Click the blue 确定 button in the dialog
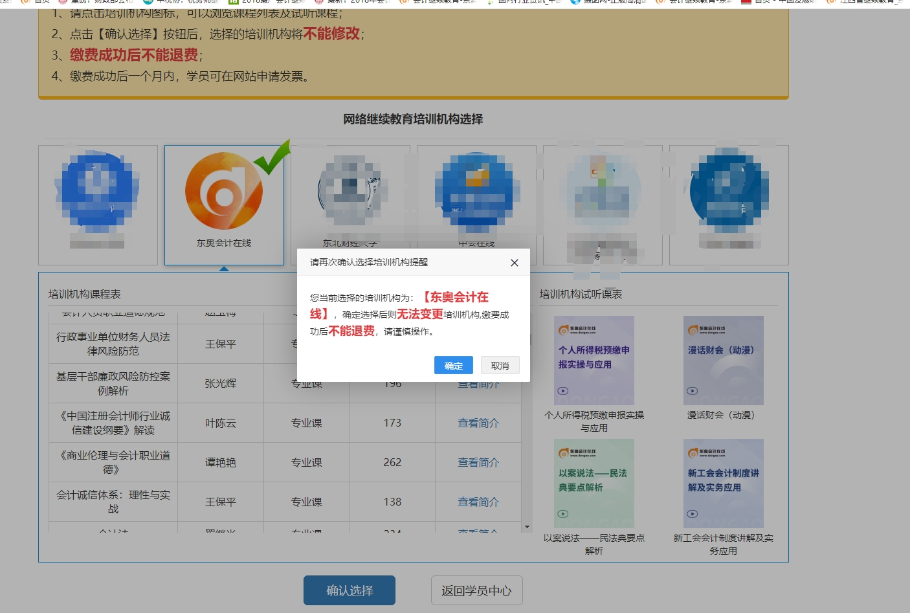Viewport: 910px width, 613px height. point(452,365)
